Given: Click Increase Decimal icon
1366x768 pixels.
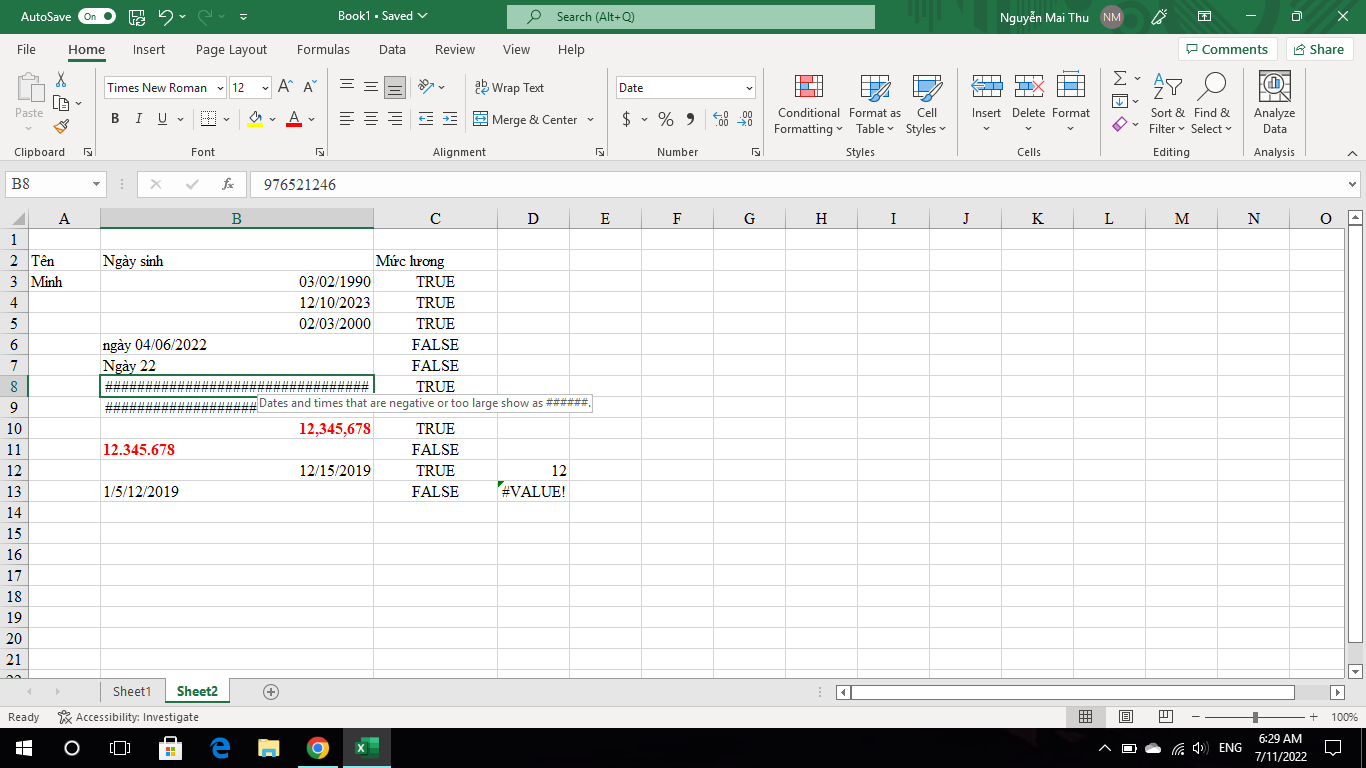Looking at the screenshot, I should point(721,119).
